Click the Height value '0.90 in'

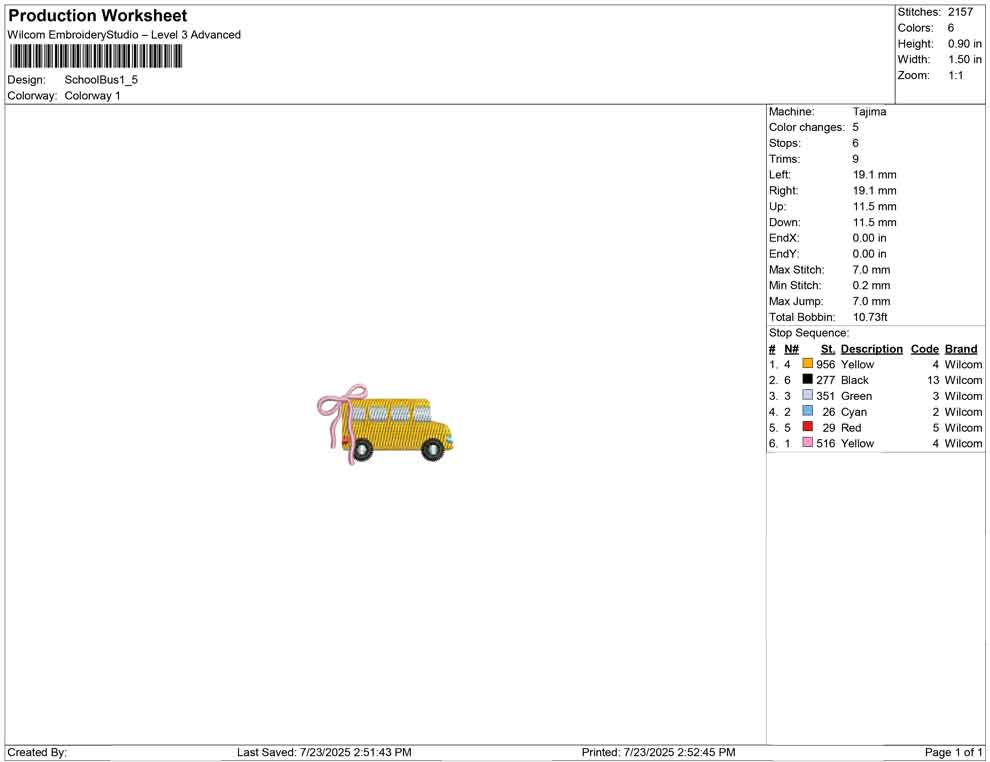[965, 44]
